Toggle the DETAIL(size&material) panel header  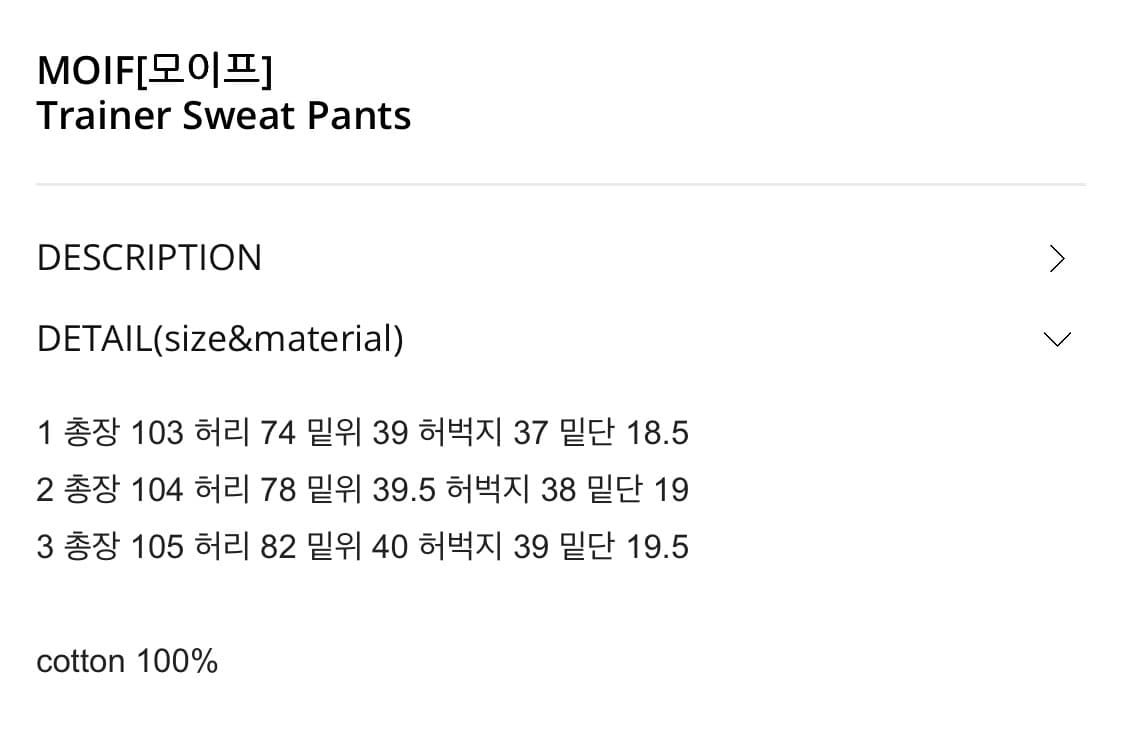[x=220, y=339]
